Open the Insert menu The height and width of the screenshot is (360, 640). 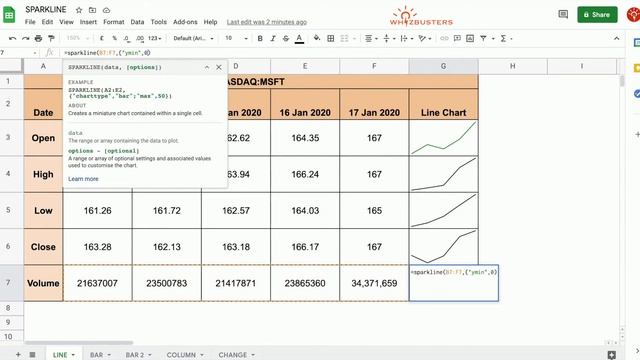tap(88, 22)
